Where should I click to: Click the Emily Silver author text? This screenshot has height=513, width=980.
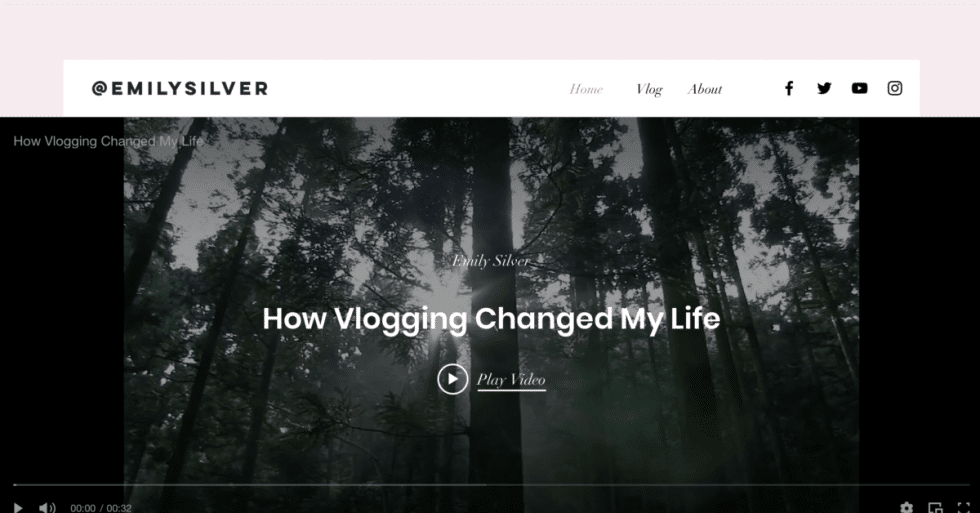click(491, 261)
